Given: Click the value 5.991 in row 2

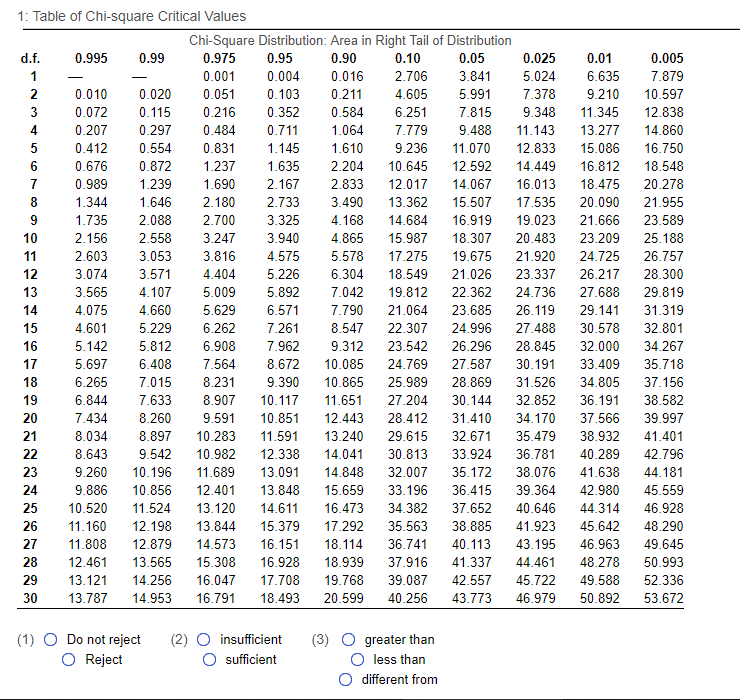Looking at the screenshot, I should click(475, 94).
